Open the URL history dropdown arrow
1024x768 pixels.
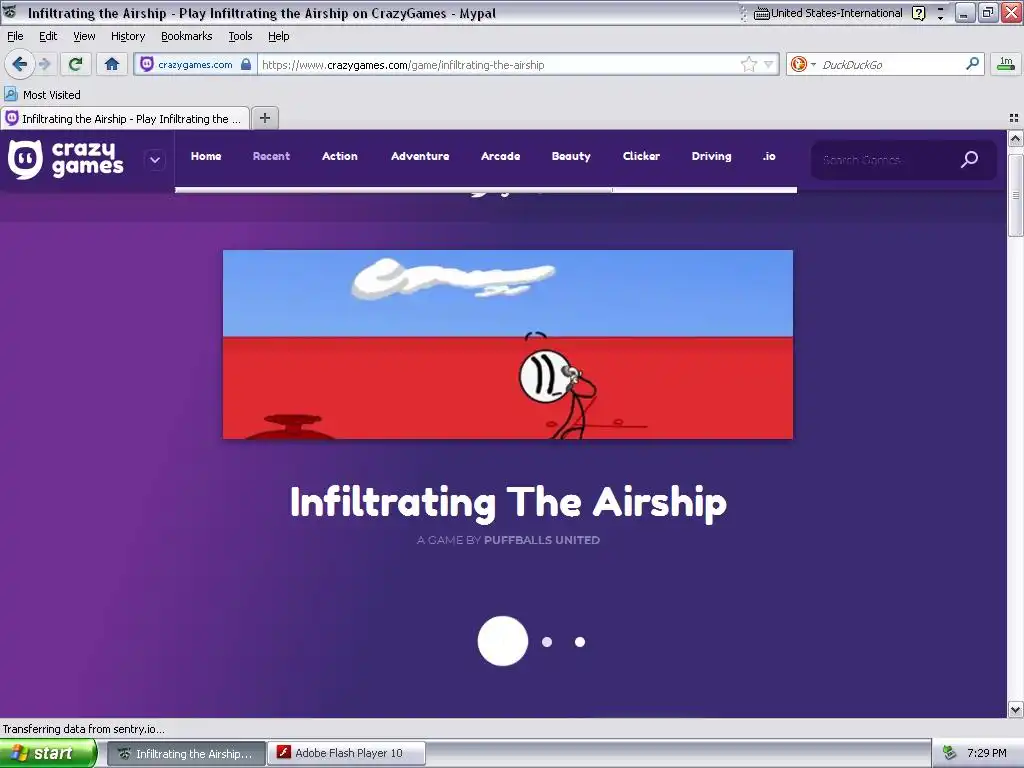pyautogui.click(x=769, y=64)
